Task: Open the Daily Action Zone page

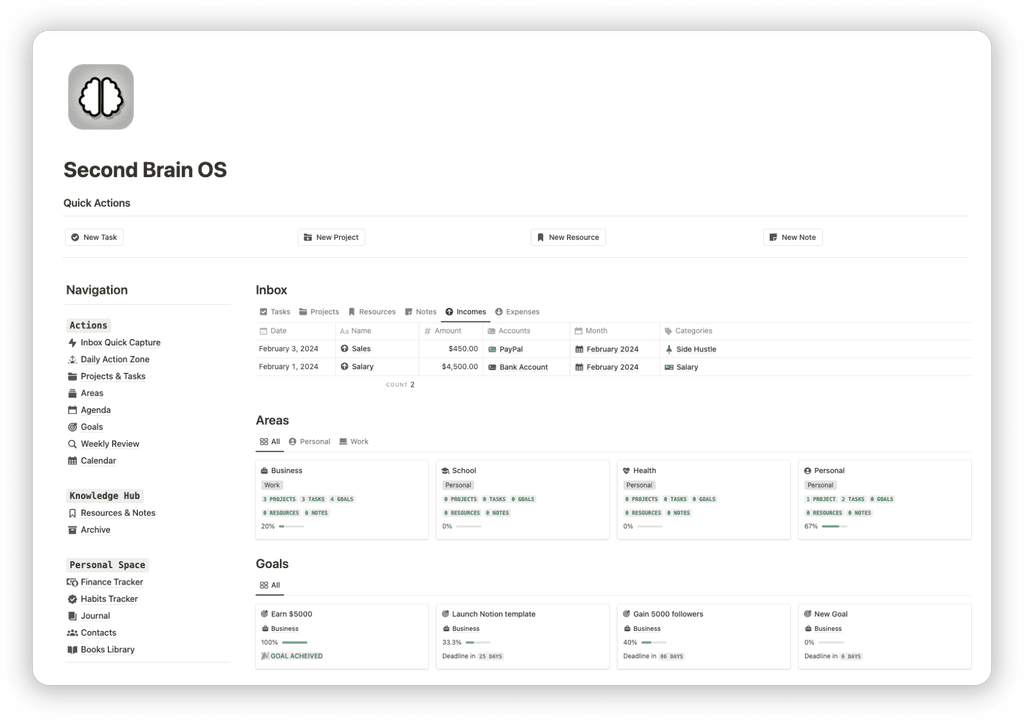Action: pyautogui.click(x=114, y=359)
